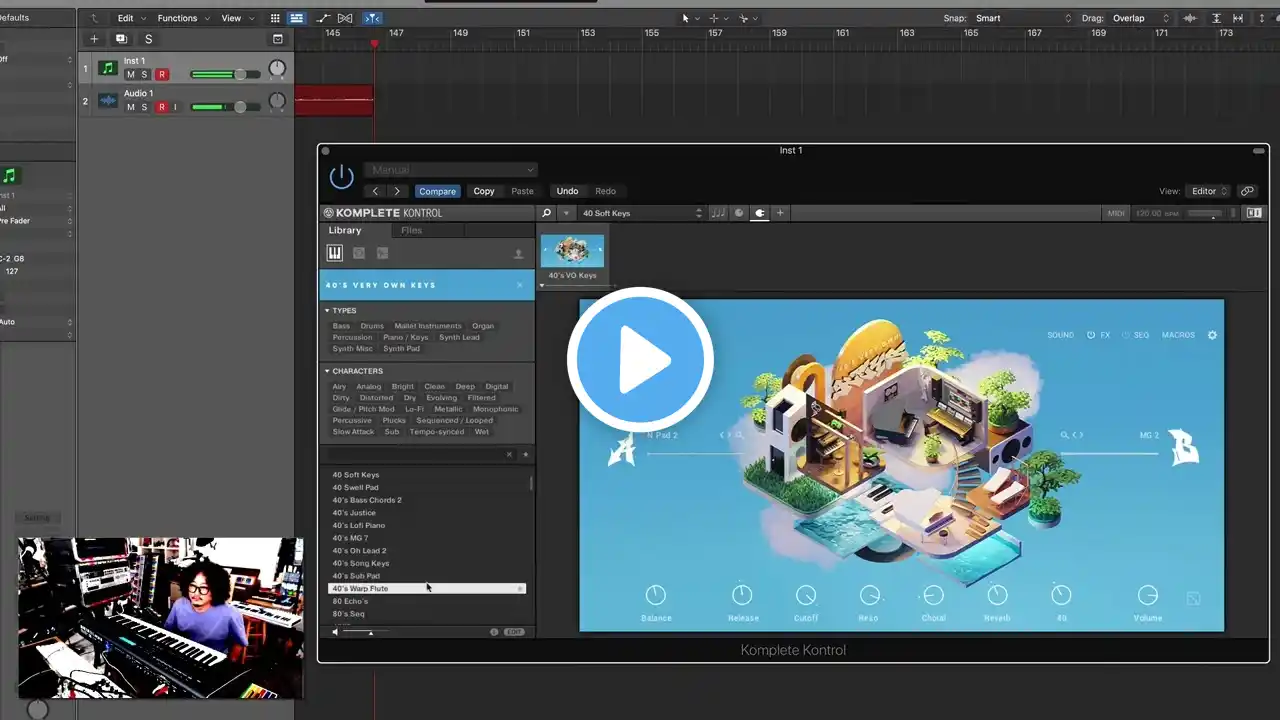This screenshot has width=1280, height=720.
Task: Select the plug-in chain view icon
Action: [760, 213]
